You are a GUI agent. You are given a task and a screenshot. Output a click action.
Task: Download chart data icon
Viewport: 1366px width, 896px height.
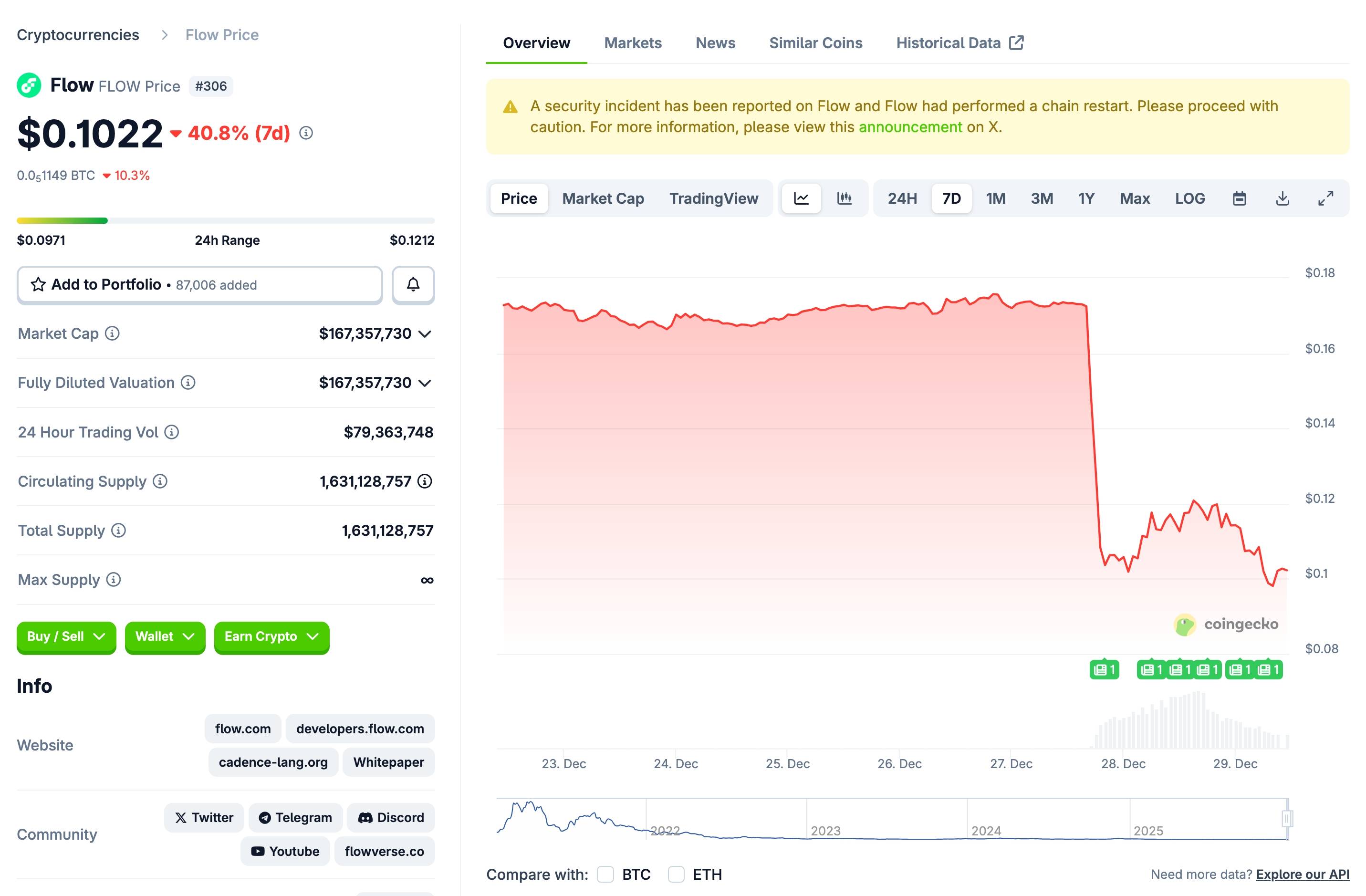1282,198
